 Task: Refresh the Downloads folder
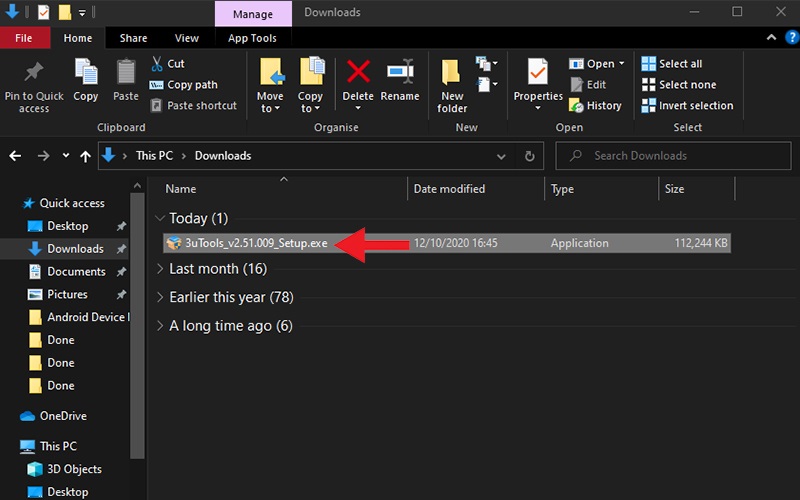pyautogui.click(x=530, y=156)
